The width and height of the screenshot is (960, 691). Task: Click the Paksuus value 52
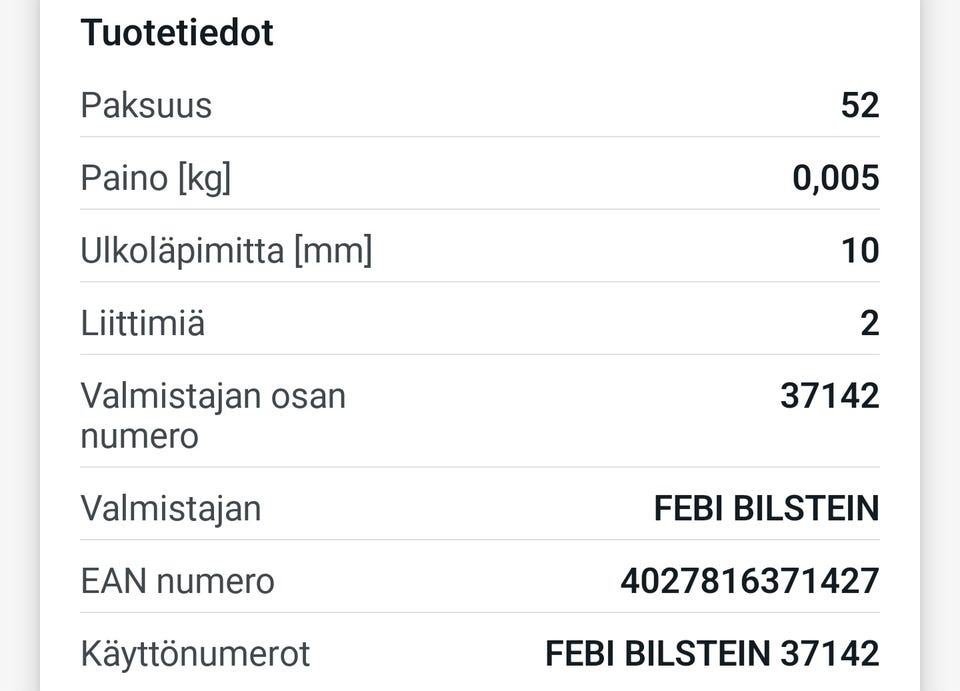click(860, 105)
